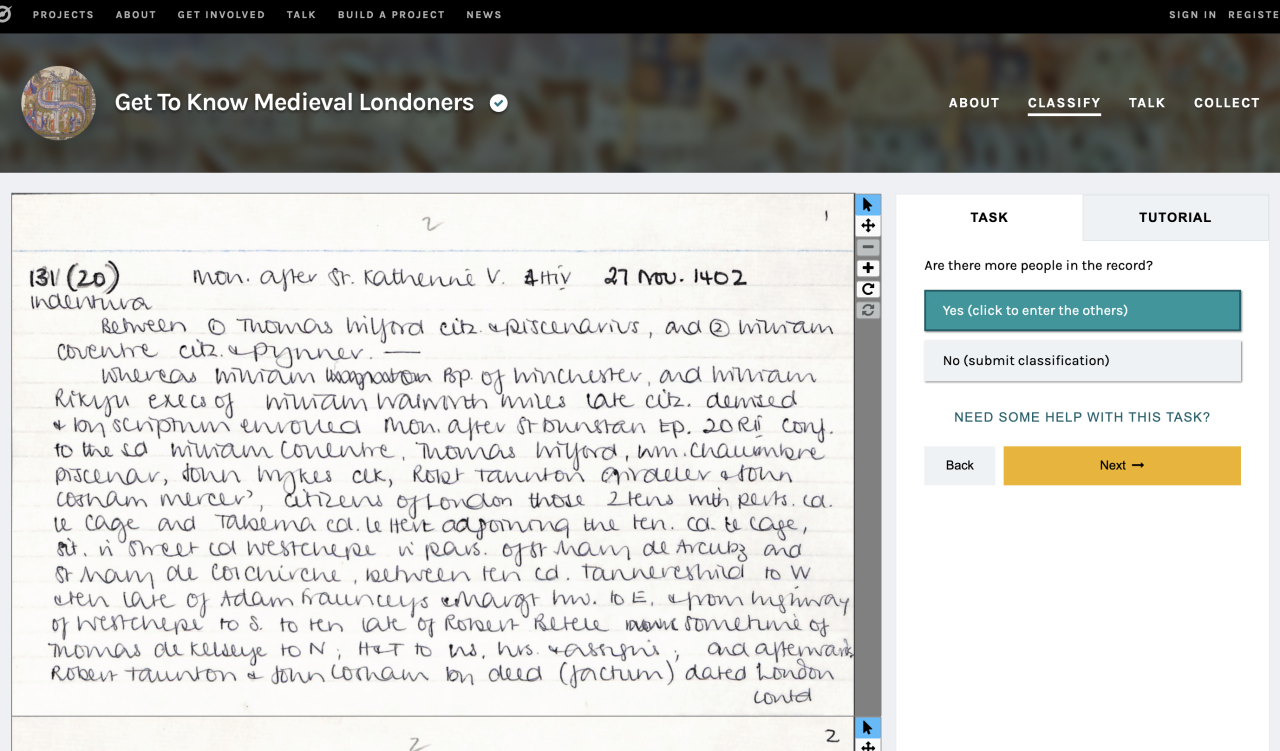Open the project's TALK board

pos(1147,103)
